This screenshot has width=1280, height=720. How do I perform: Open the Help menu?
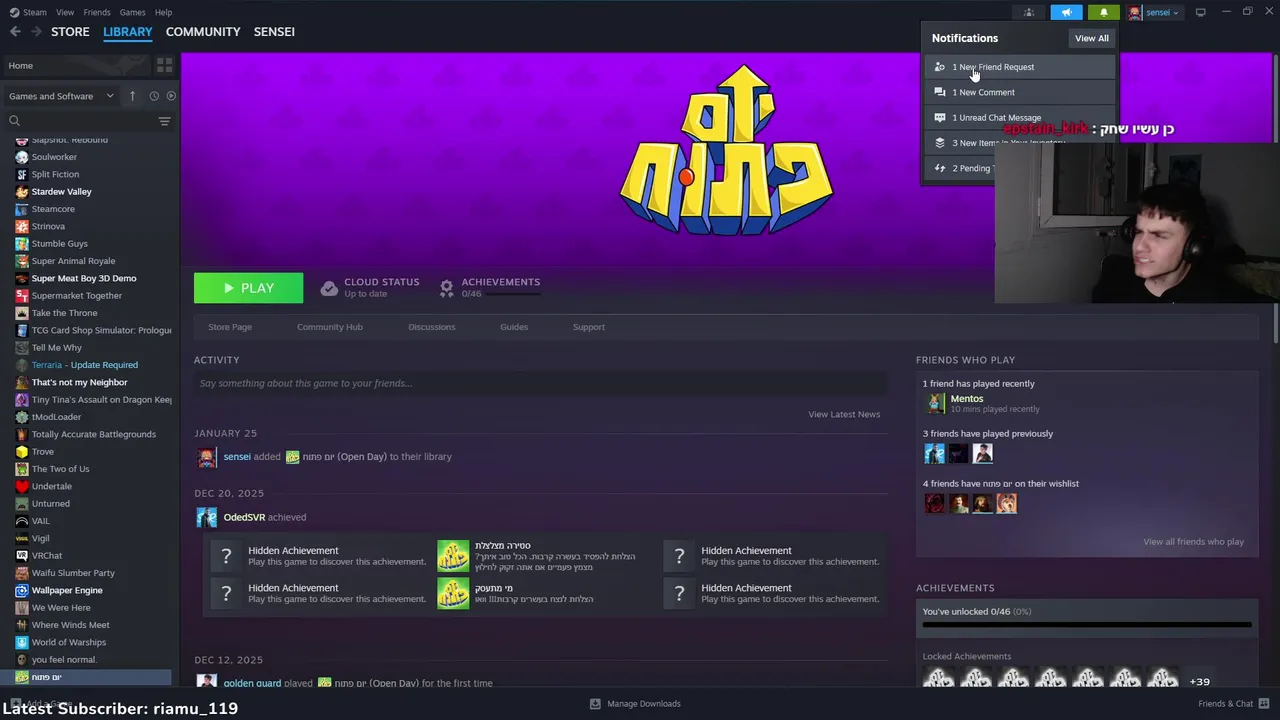point(163,12)
